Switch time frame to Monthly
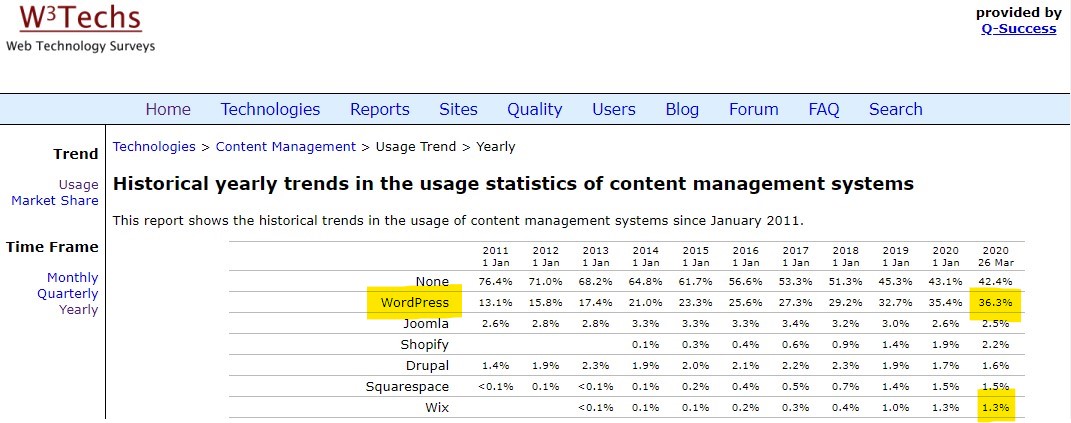This screenshot has height=423, width=1071. click(72, 277)
